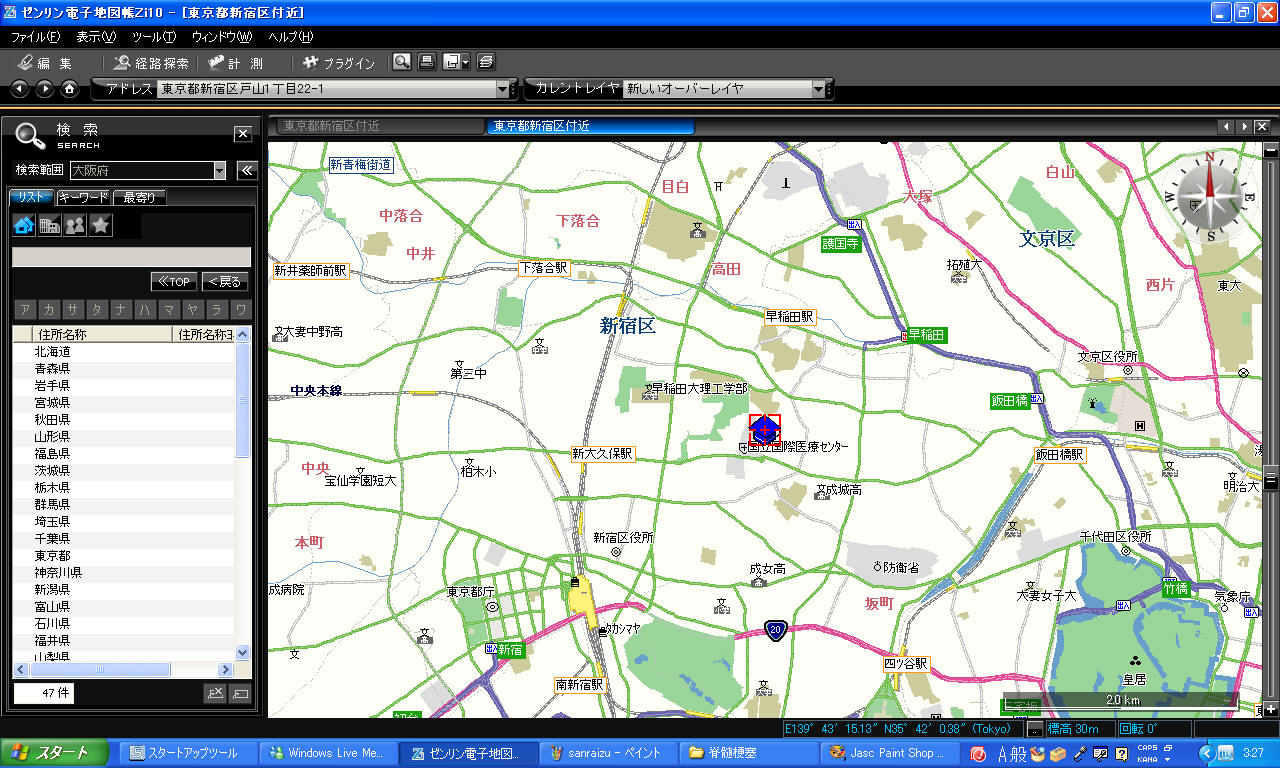
Task: Switch to the 最寄り tab
Action: (140, 197)
